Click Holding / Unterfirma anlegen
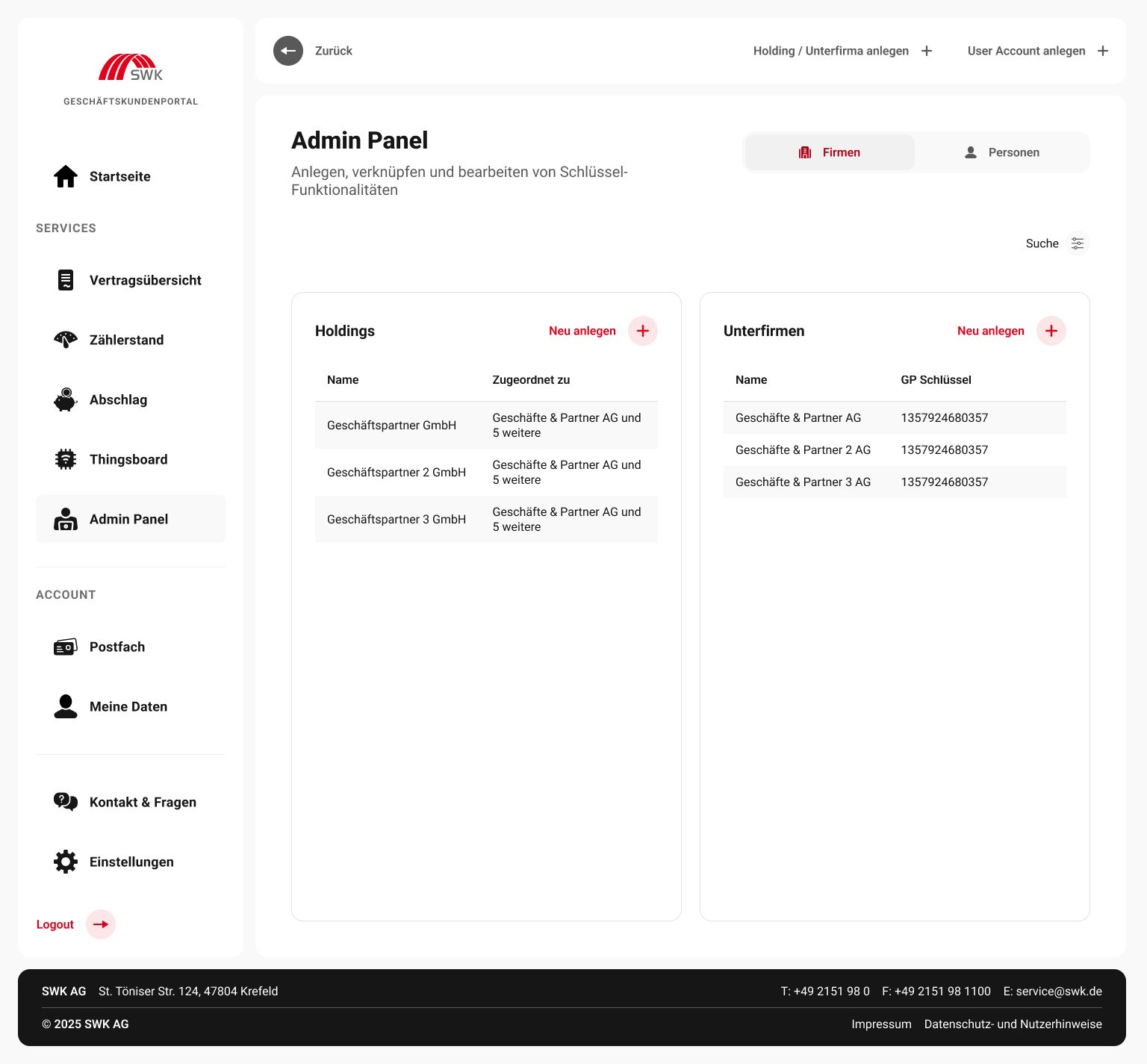This screenshot has width=1147, height=1064. 831,51
